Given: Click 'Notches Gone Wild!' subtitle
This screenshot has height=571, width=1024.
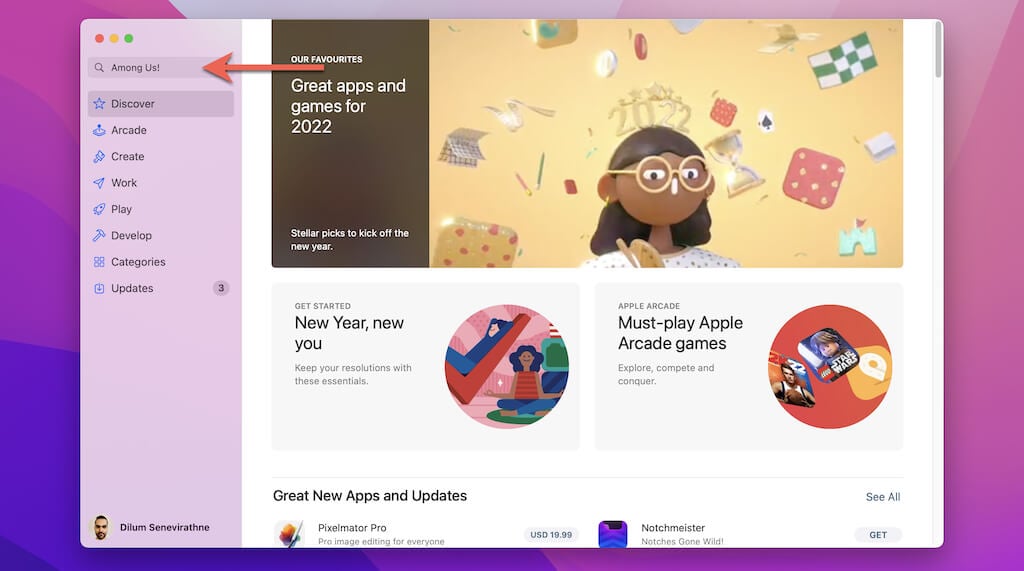Looking at the screenshot, I should click(682, 542).
